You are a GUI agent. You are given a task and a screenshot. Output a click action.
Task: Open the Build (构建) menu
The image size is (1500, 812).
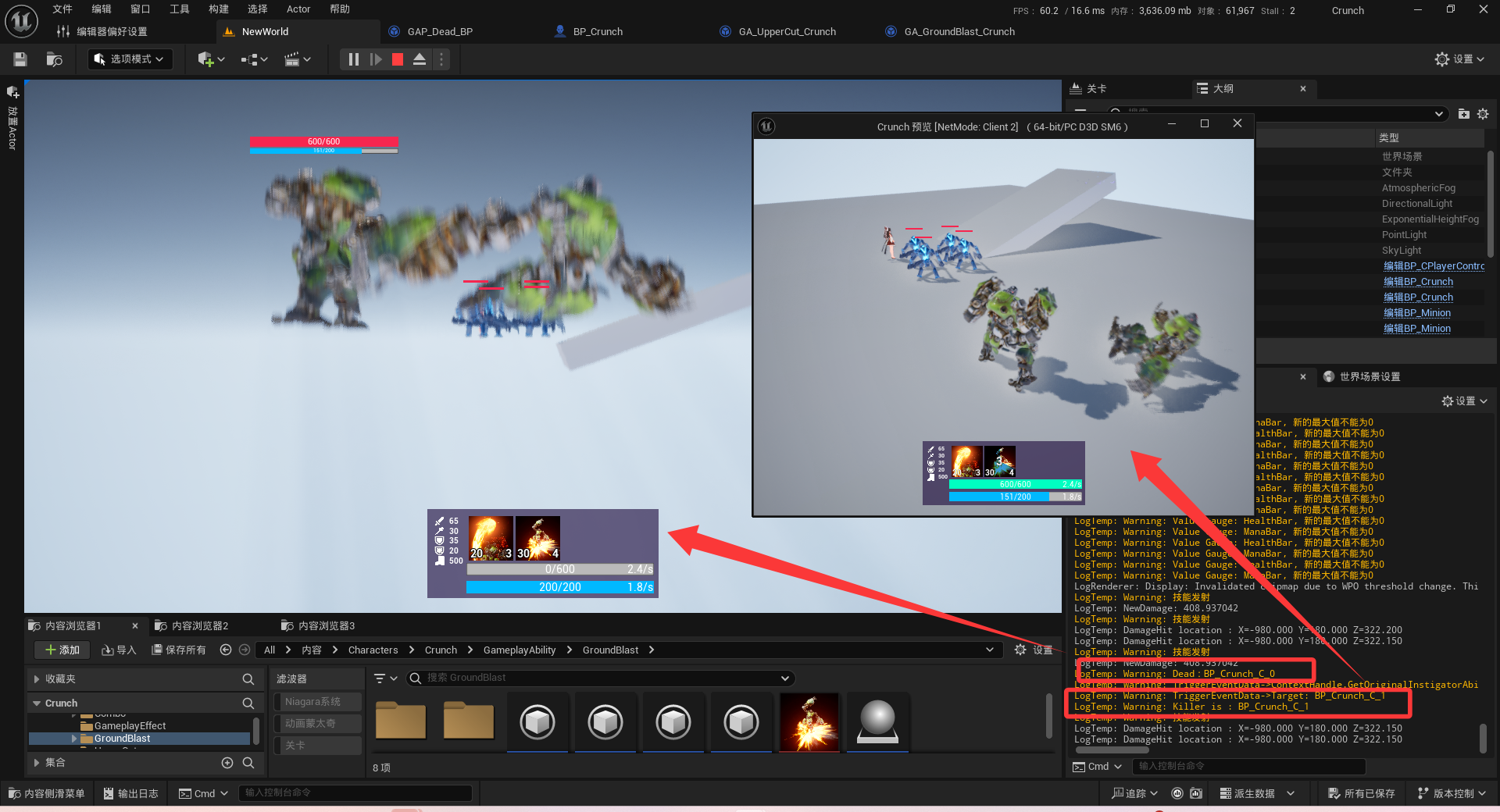coord(219,9)
